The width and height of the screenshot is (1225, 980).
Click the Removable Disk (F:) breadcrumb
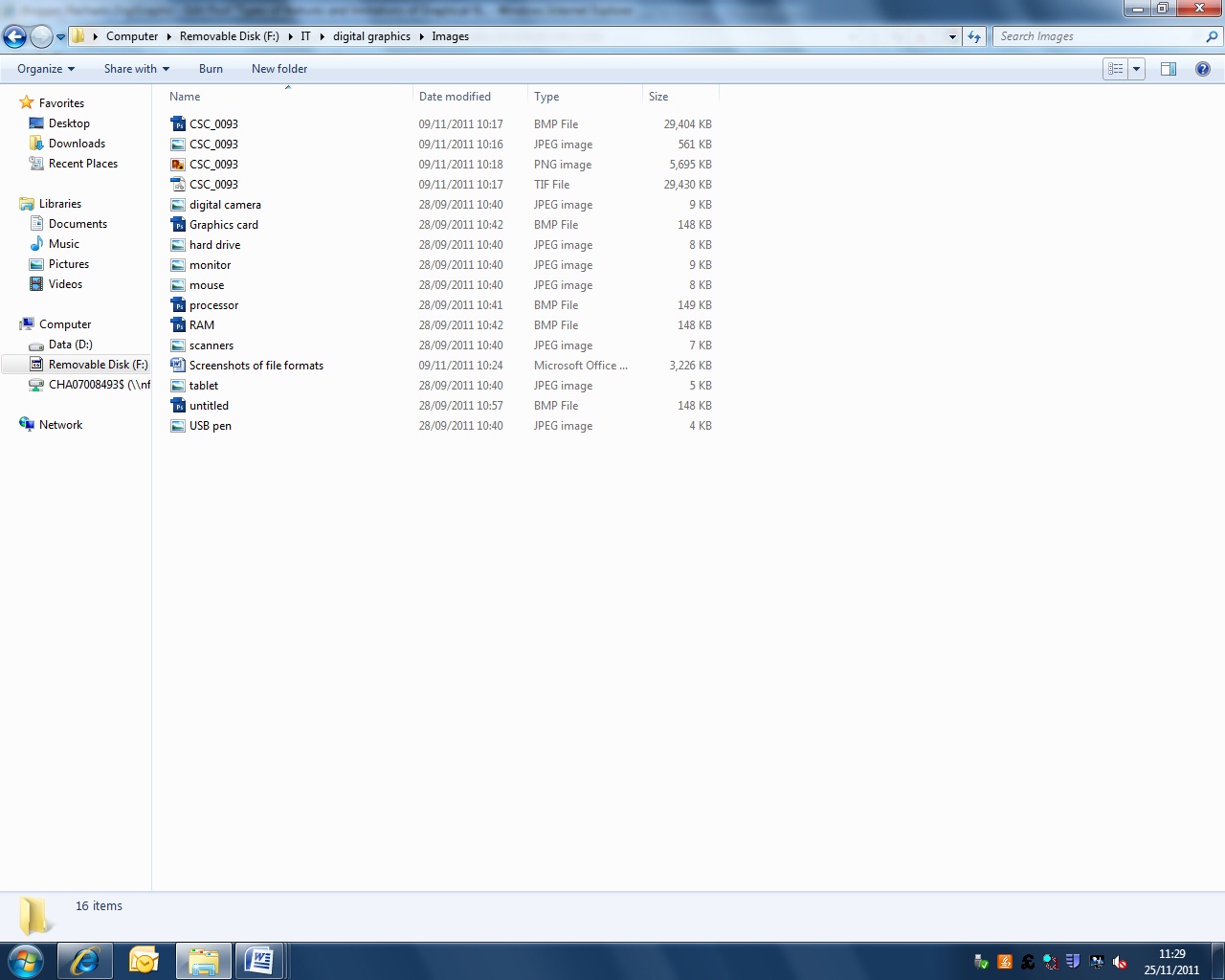(230, 36)
